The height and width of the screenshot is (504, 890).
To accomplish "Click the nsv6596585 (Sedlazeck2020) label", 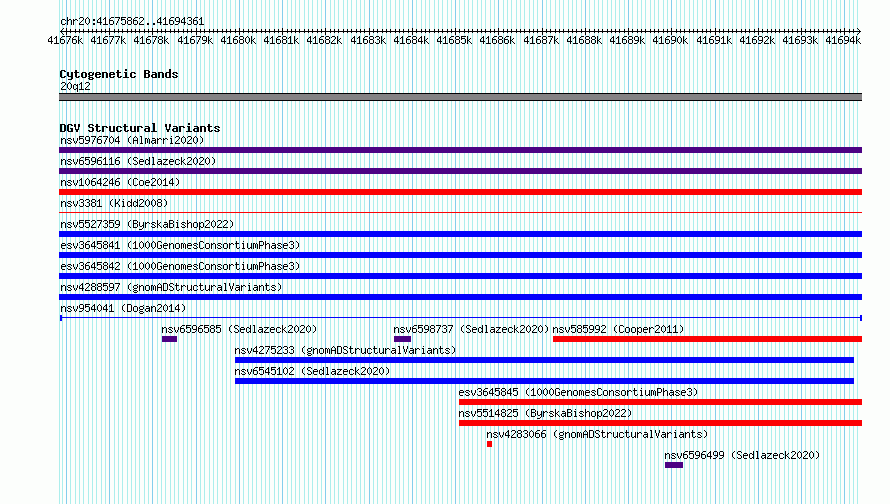I will 239,329.
